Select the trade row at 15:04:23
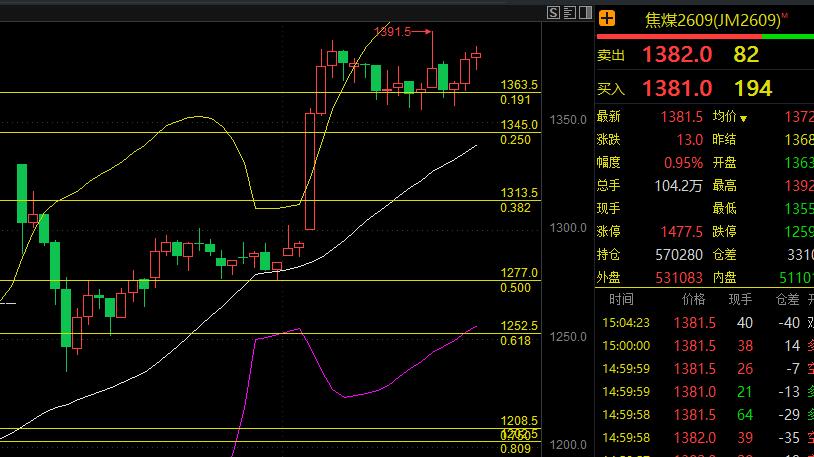The height and width of the screenshot is (457, 814). [705, 322]
